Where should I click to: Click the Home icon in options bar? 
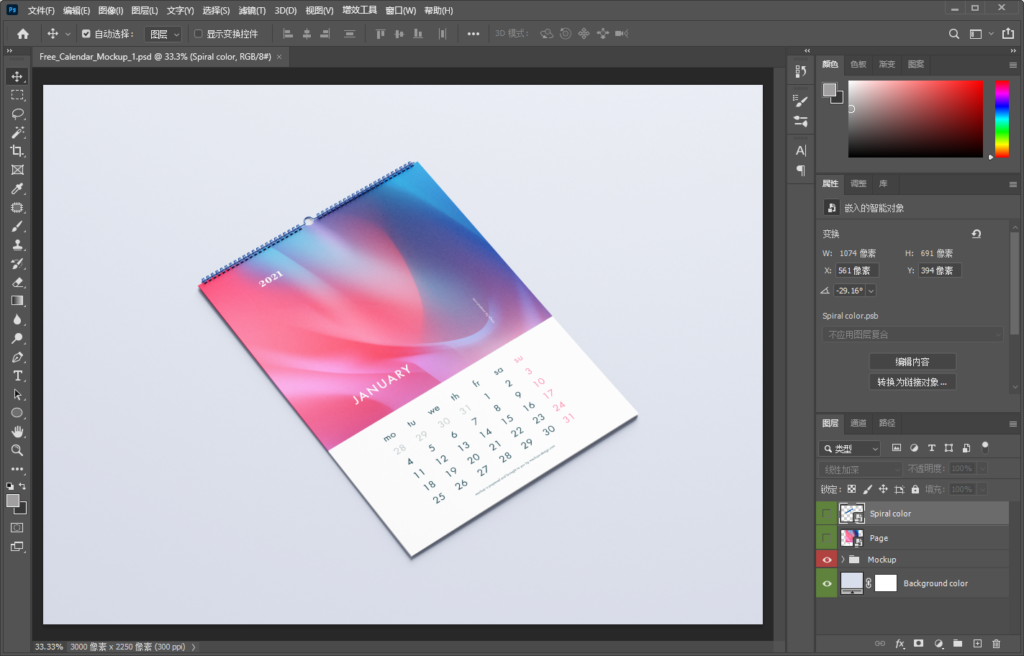23,34
